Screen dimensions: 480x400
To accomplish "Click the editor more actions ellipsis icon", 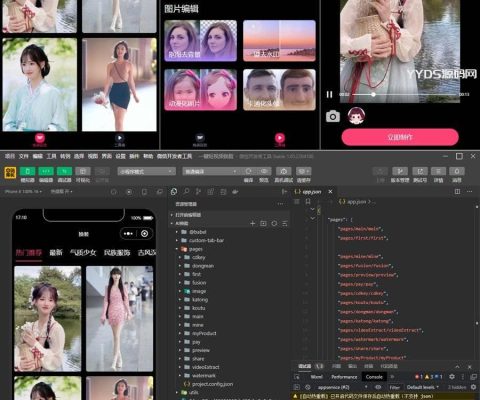I will tap(469, 192).
